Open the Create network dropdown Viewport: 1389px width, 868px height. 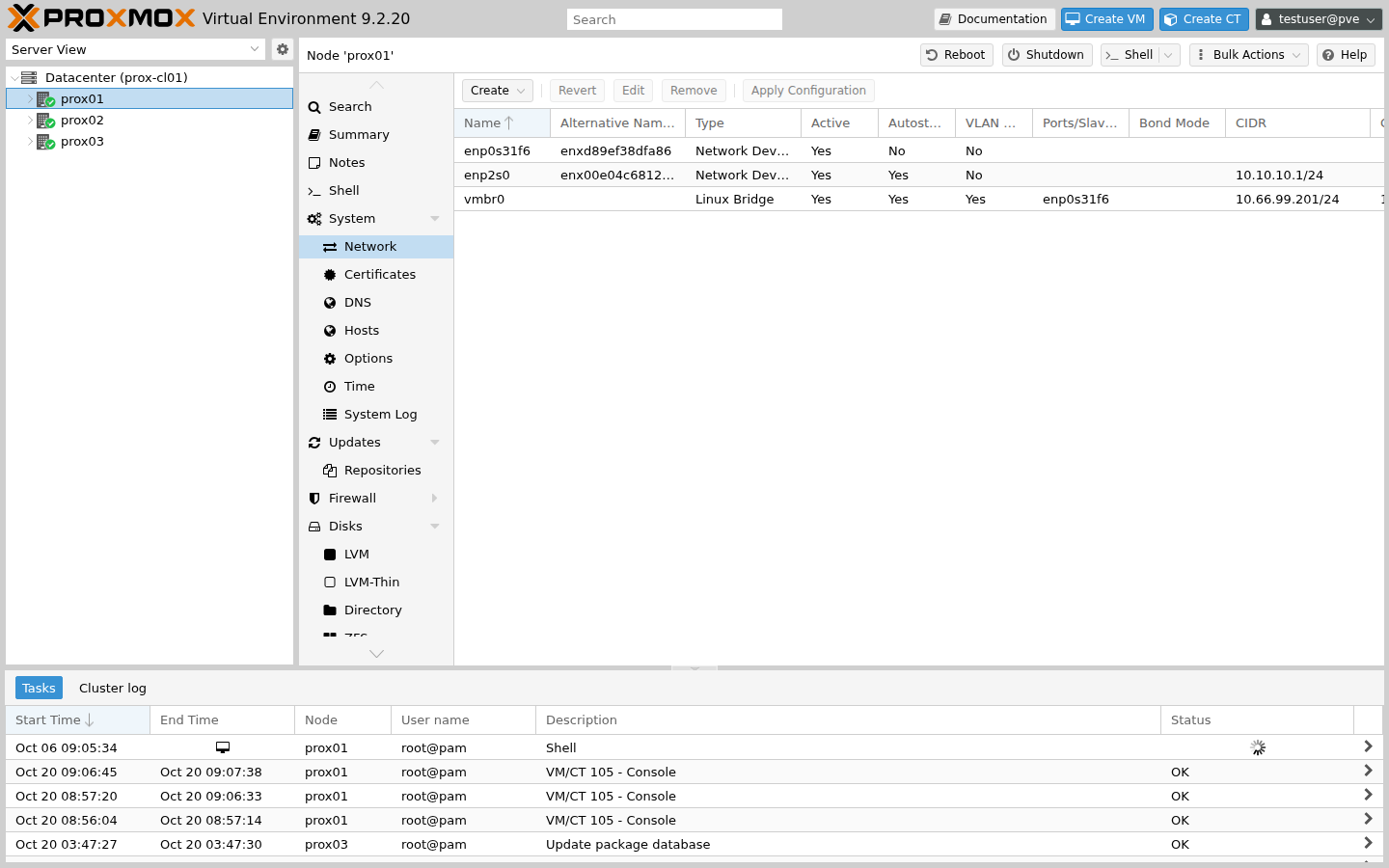(498, 91)
